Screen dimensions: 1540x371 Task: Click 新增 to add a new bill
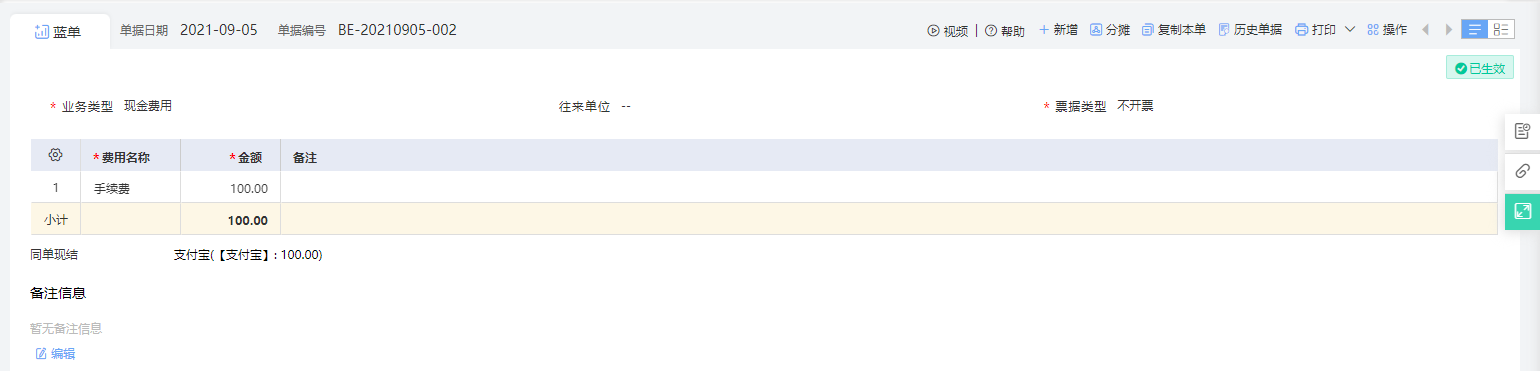click(1058, 30)
